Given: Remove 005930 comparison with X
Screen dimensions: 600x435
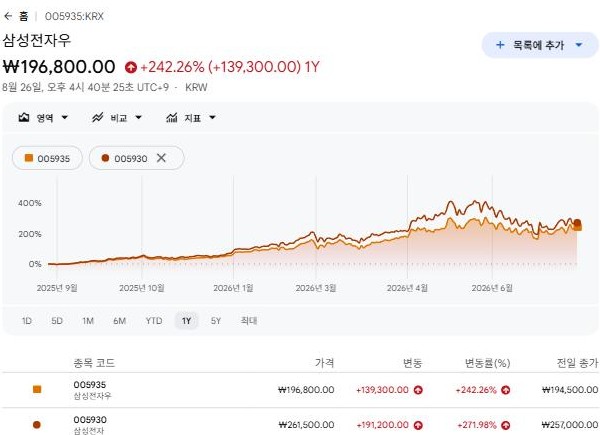Looking at the screenshot, I should [161, 158].
